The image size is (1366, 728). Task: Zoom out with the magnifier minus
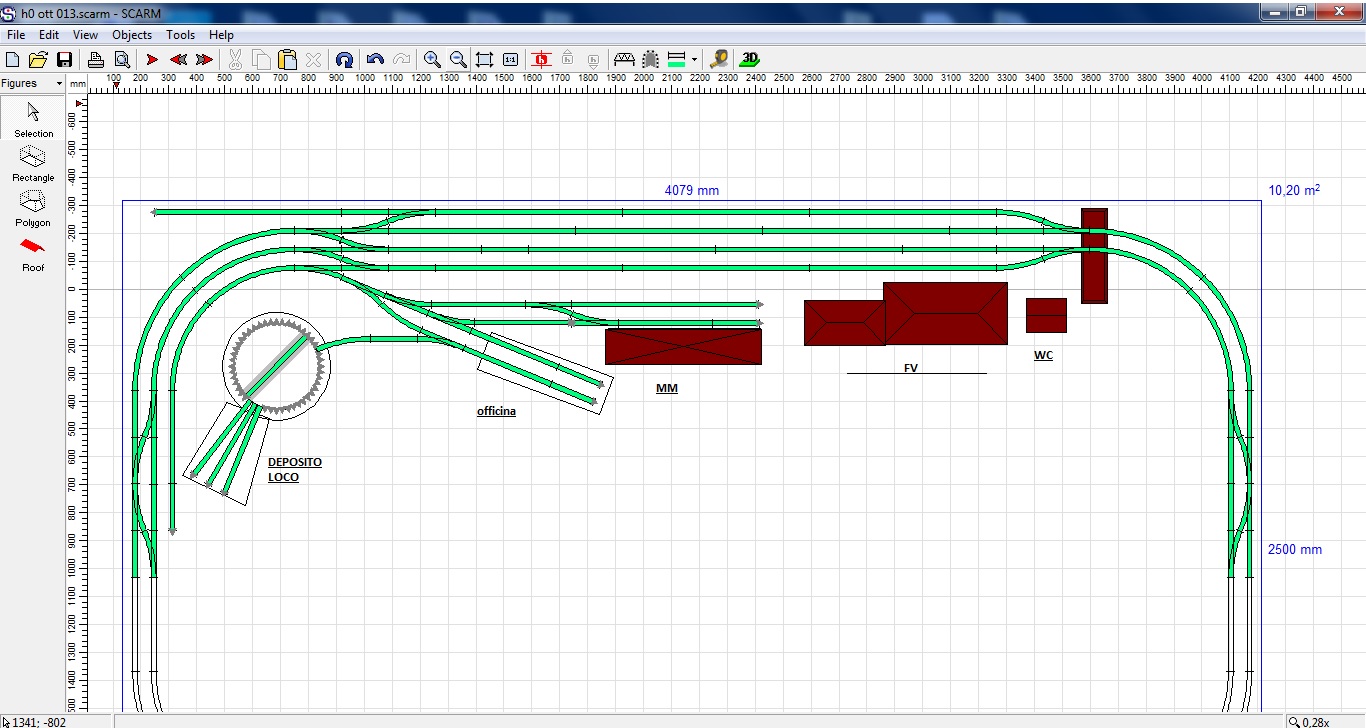(458, 59)
